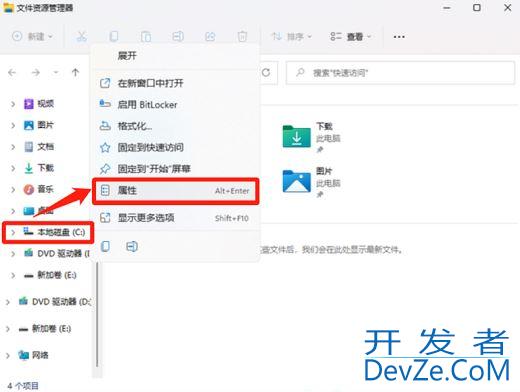Choose 启用 BitLocker in context menu
This screenshot has width=520, height=392.
176,105
